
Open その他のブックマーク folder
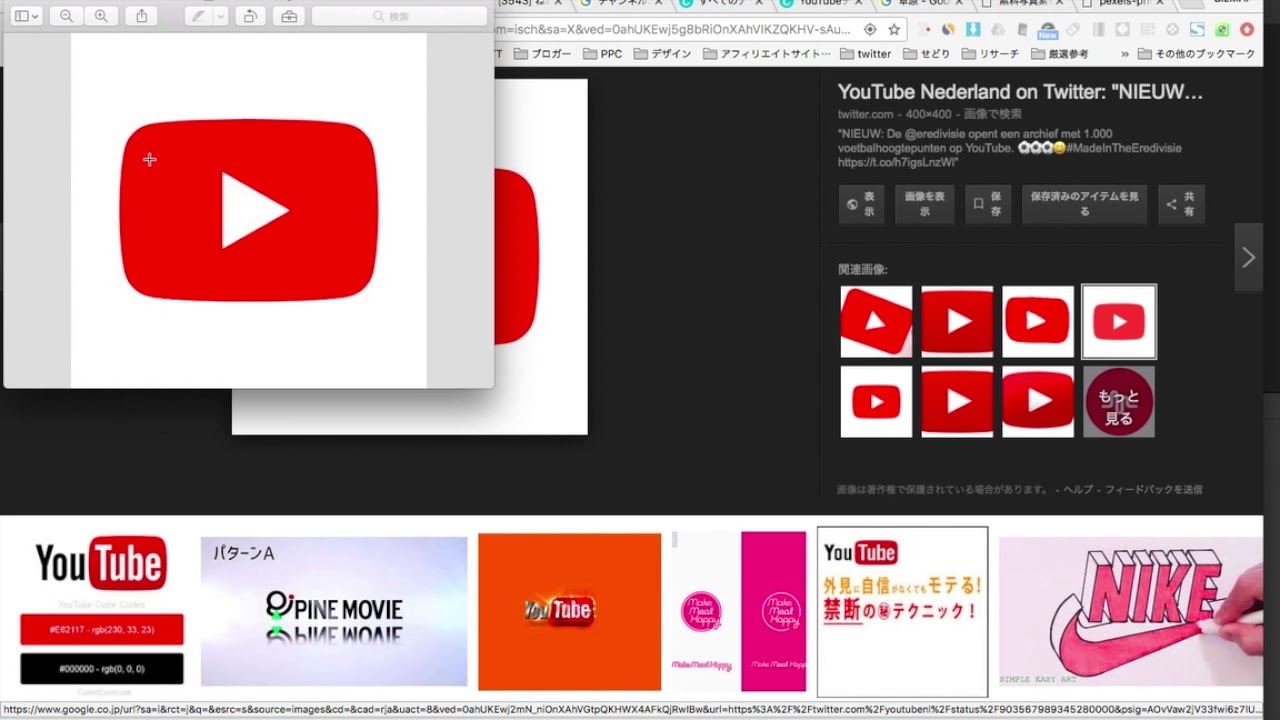[1195, 54]
